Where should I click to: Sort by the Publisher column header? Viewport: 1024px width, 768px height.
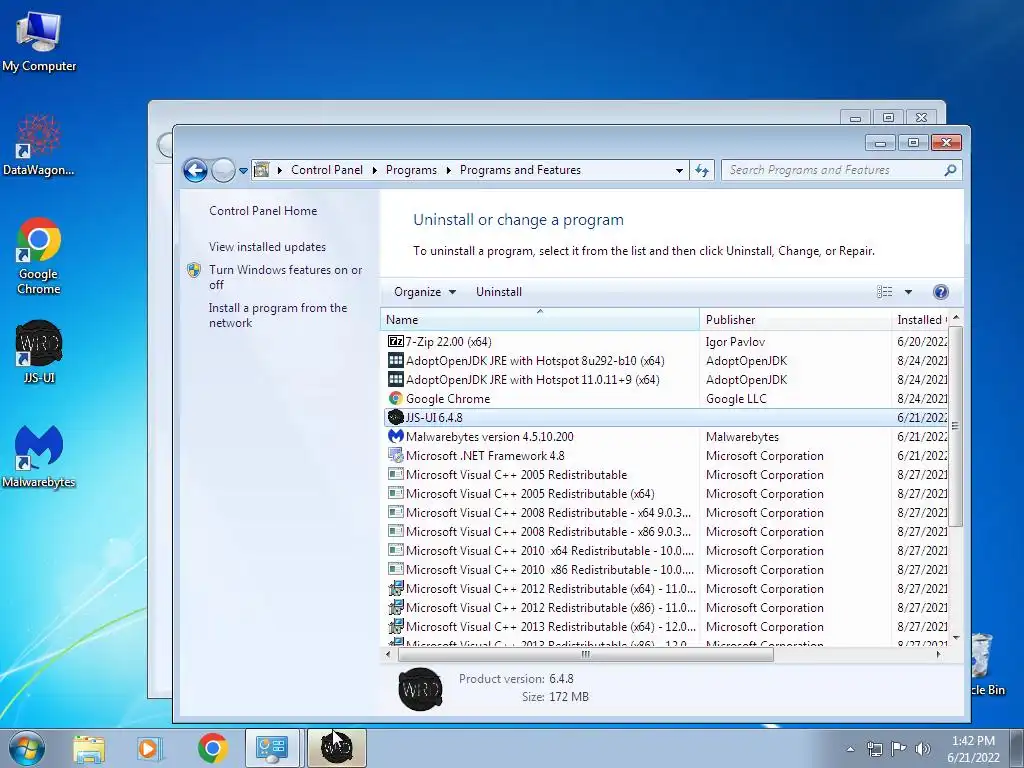[795, 319]
